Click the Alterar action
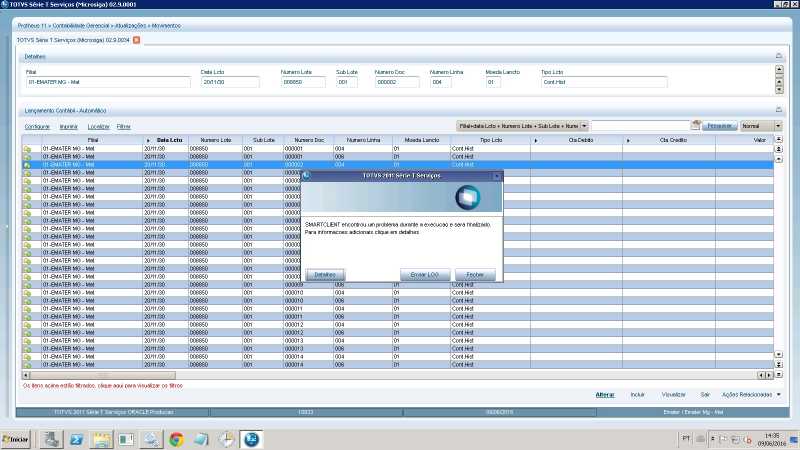The height and width of the screenshot is (450, 800). coord(605,394)
